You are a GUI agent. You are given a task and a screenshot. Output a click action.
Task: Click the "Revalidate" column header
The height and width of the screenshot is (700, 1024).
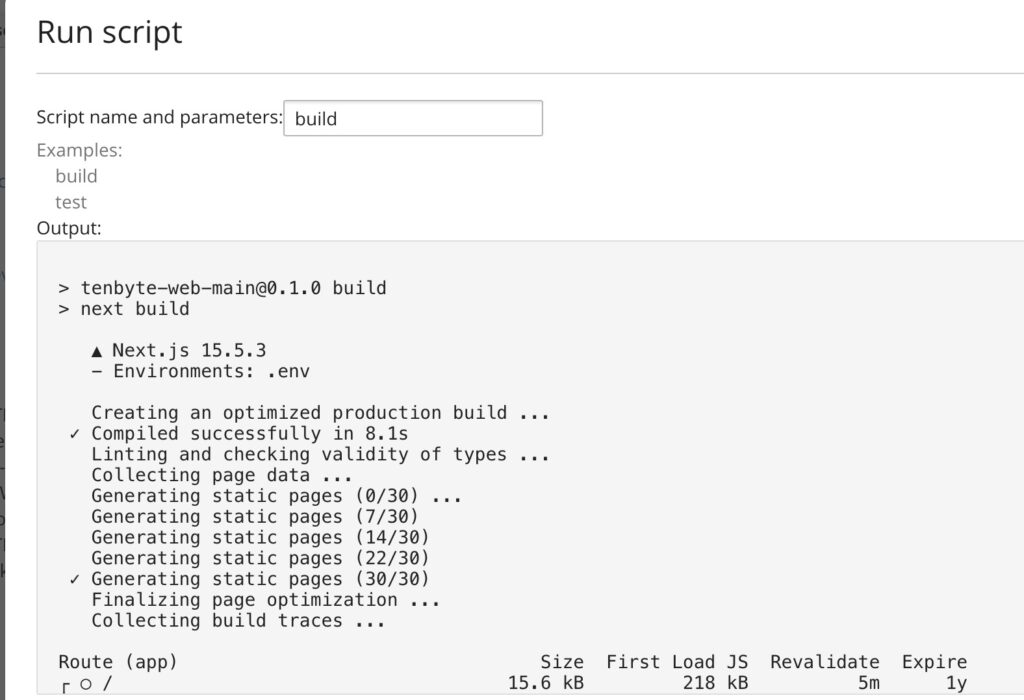(825, 662)
